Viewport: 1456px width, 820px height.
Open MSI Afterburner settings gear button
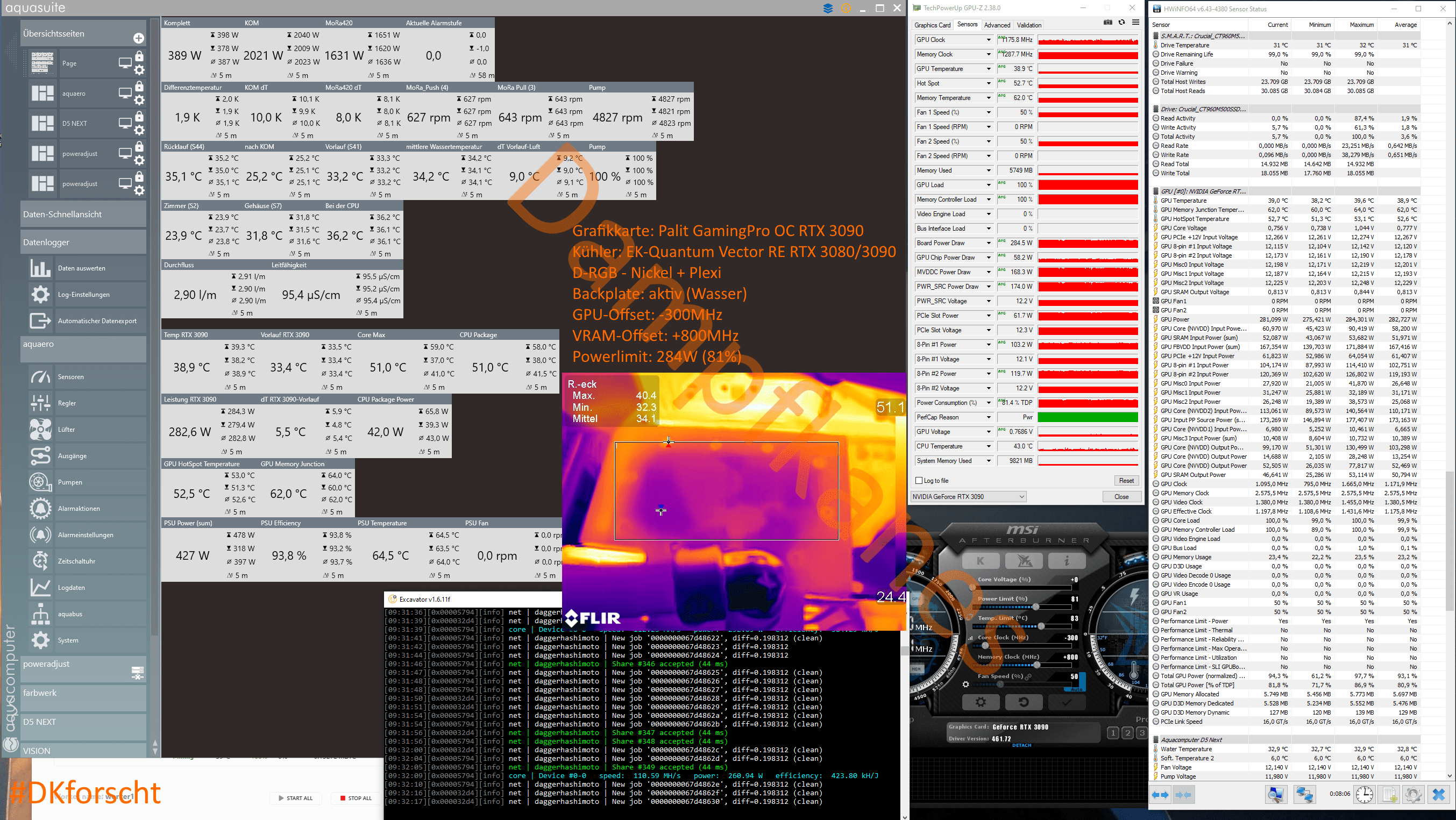[x=981, y=702]
